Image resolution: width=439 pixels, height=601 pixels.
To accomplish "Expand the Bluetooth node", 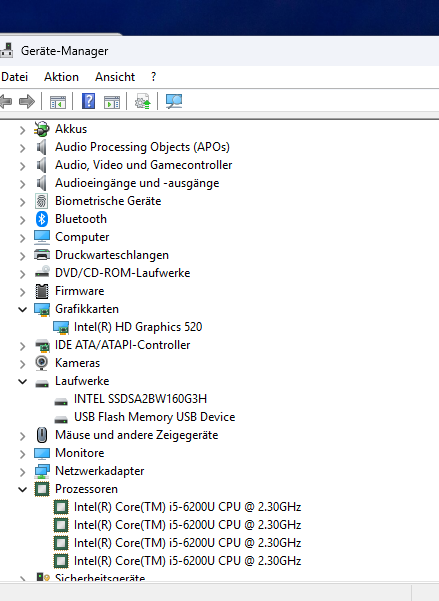I will tap(22, 220).
